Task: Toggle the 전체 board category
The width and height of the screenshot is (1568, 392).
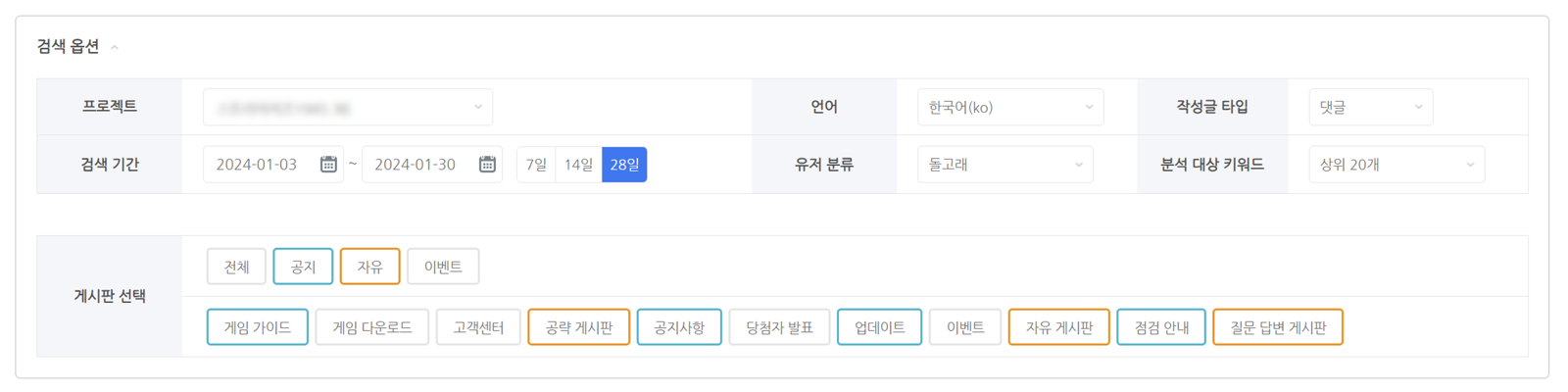Action: click(236, 267)
